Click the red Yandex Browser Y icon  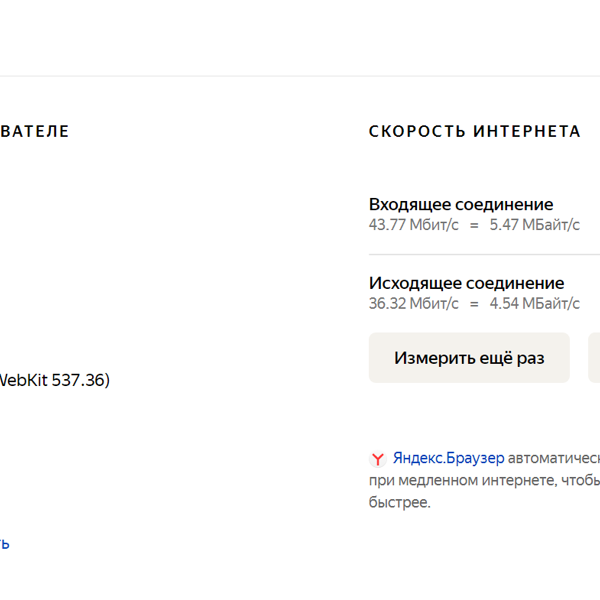(378, 458)
